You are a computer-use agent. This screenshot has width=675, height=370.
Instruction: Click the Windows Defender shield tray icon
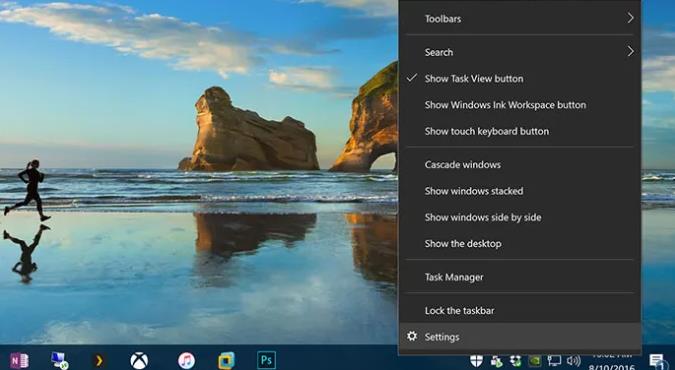click(476, 361)
